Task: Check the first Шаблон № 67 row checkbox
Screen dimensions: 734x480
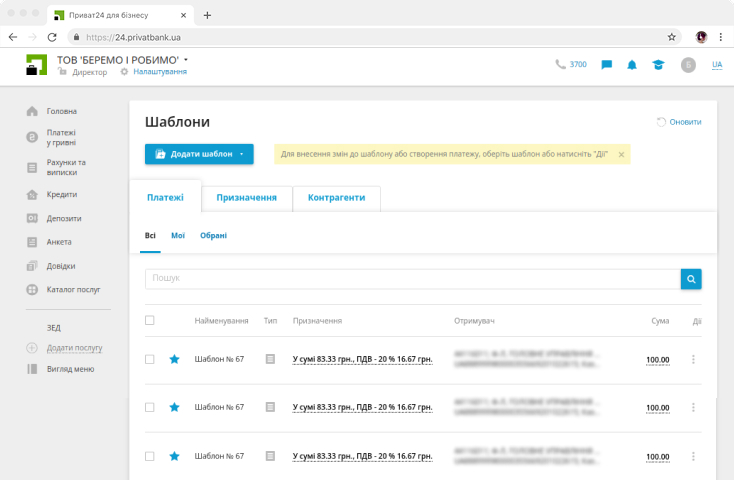Action: (x=150, y=359)
